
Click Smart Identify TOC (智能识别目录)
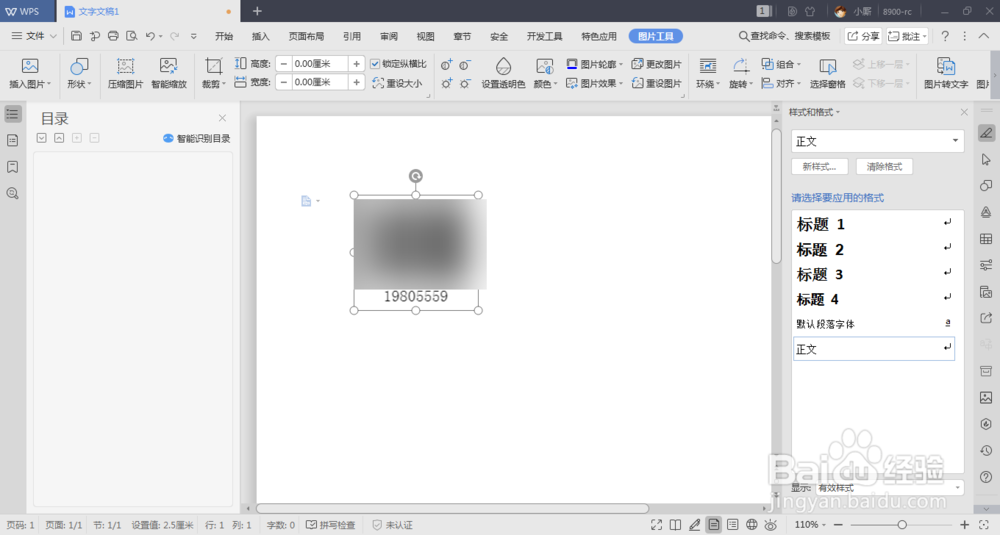tap(196, 138)
